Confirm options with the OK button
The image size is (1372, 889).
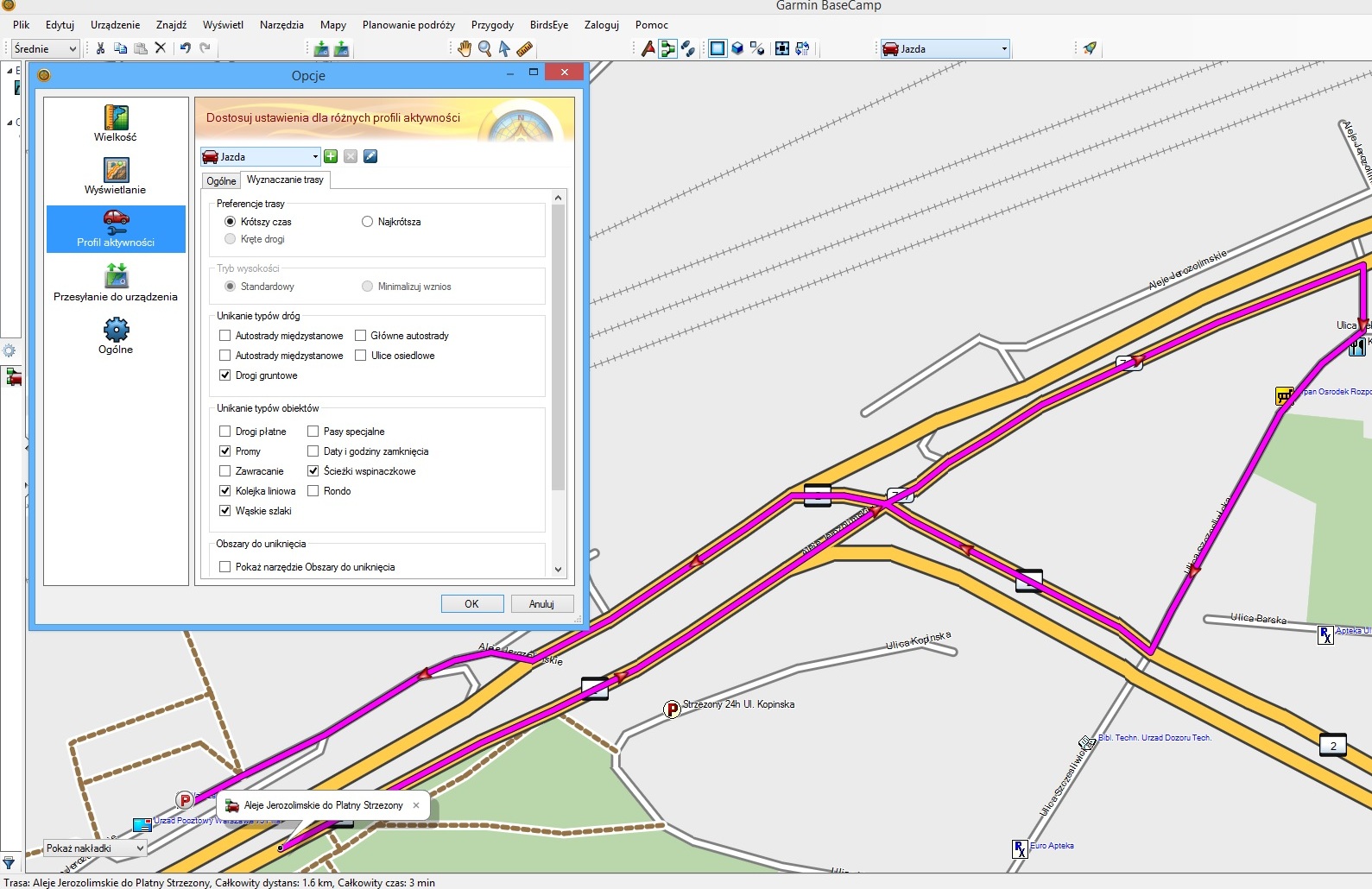click(471, 604)
